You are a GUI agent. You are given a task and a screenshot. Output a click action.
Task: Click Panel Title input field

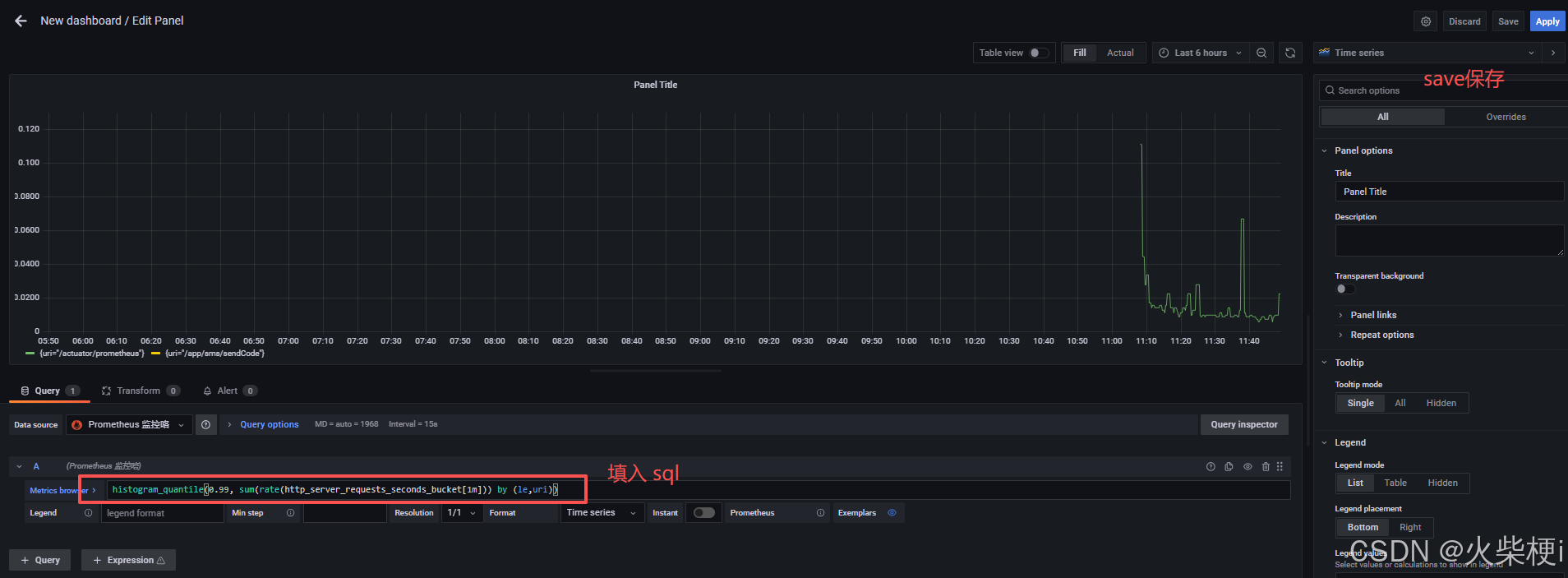1449,192
